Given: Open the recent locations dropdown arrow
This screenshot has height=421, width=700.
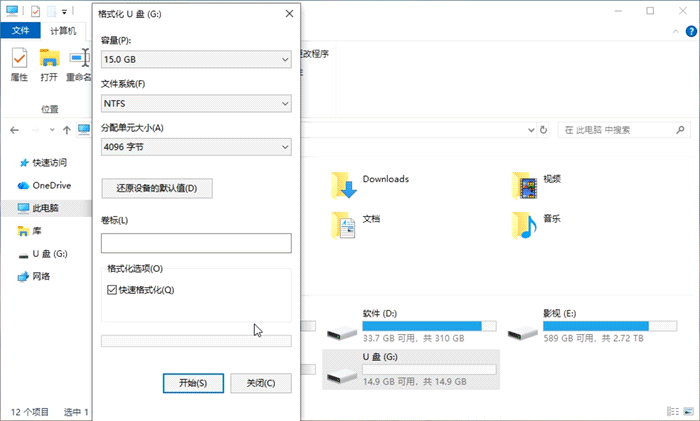Looking at the screenshot, I should (x=52, y=130).
